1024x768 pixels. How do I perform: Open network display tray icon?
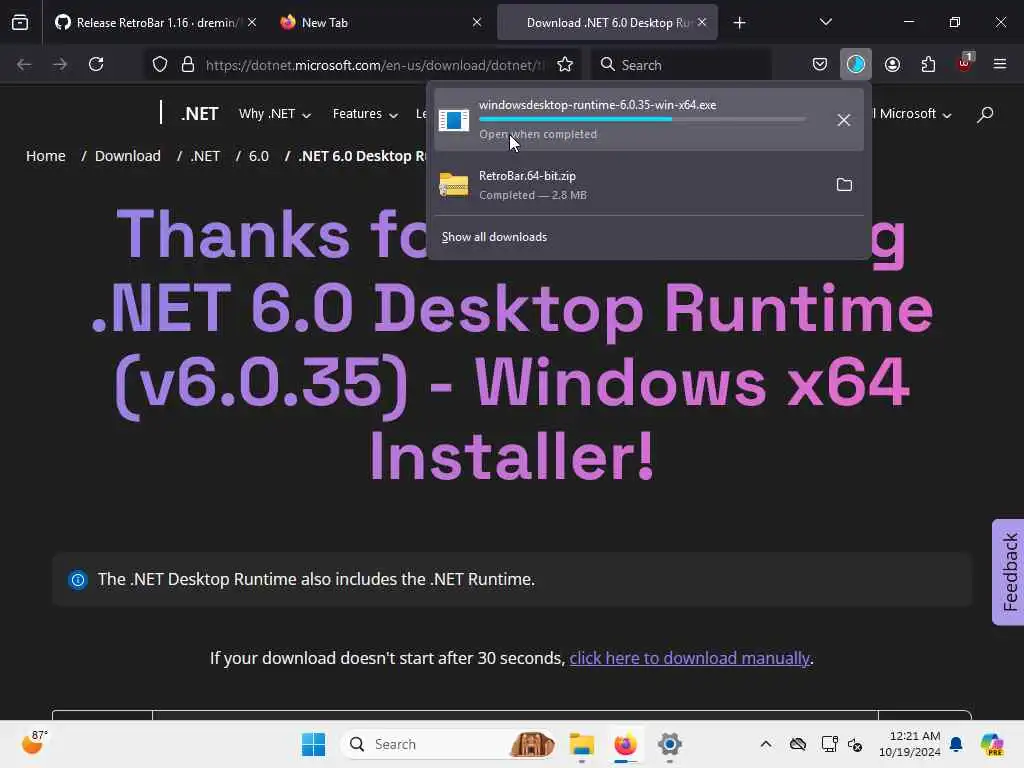tap(829, 744)
